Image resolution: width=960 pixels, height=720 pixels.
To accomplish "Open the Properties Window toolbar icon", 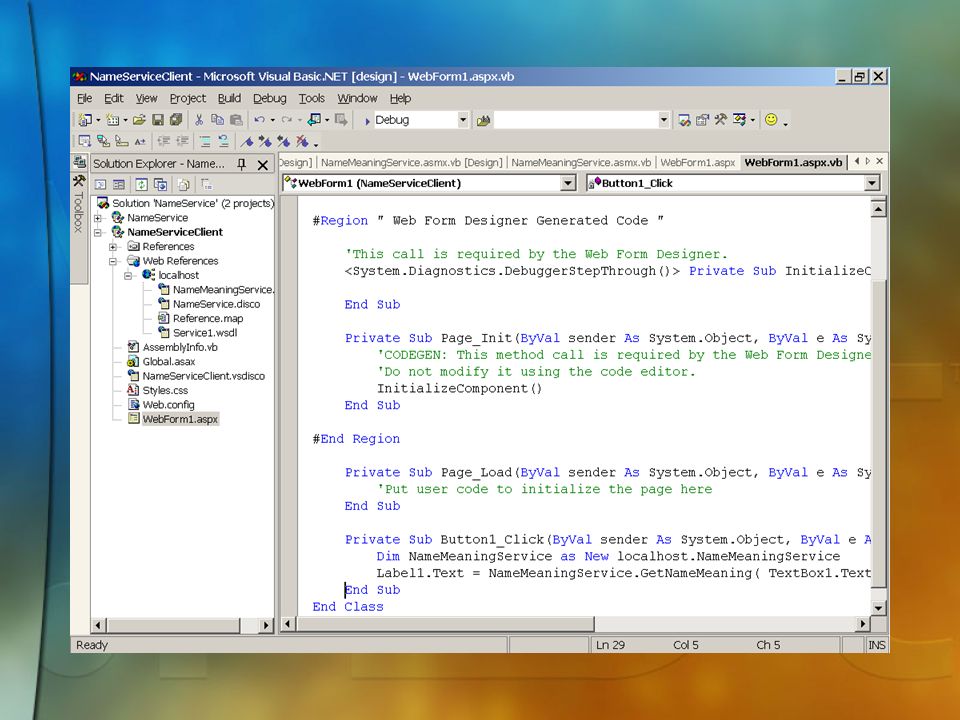I will coord(702,120).
